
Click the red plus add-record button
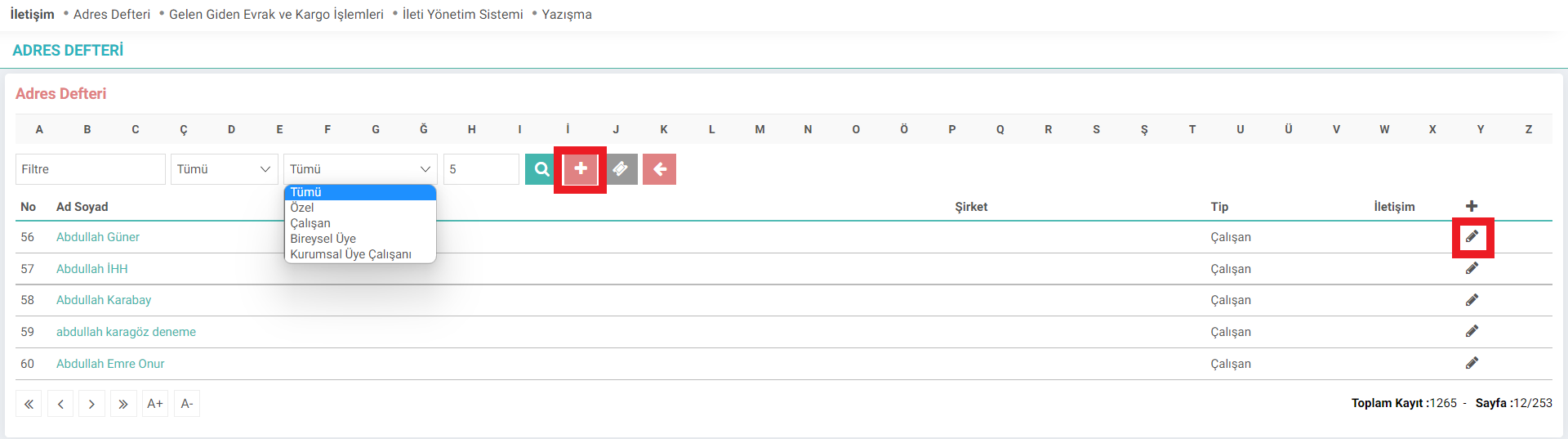click(x=581, y=169)
